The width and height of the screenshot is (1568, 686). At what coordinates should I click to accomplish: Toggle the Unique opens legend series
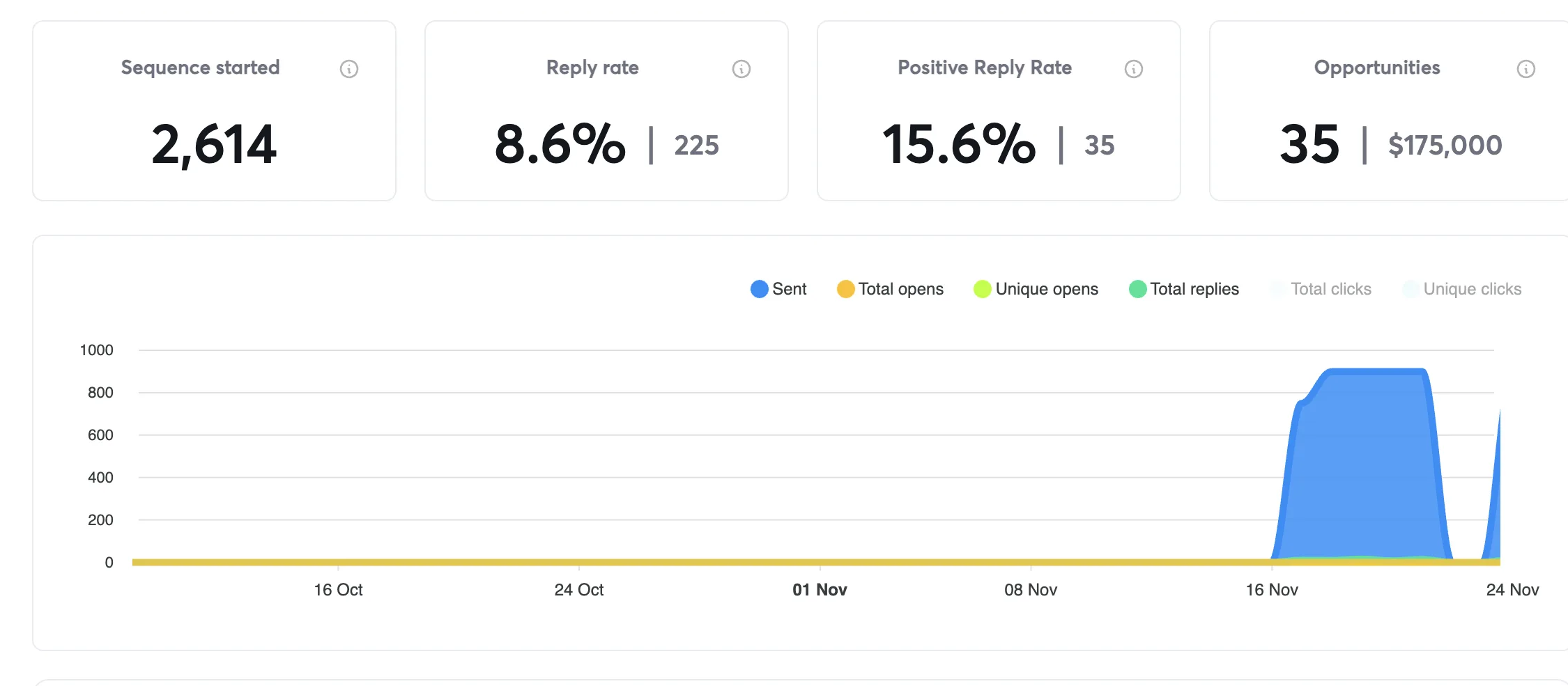click(1036, 289)
